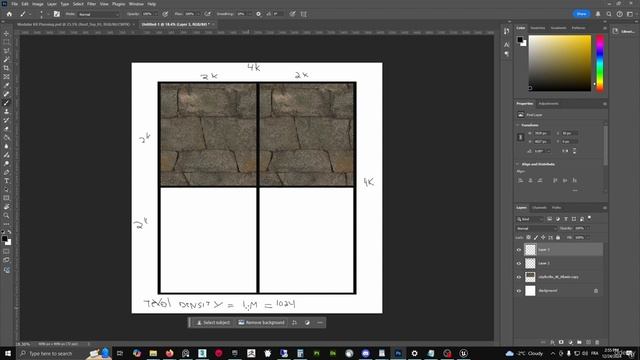The image size is (640, 360).
Task: Click the hue slider in Color panel
Action: tap(600, 63)
